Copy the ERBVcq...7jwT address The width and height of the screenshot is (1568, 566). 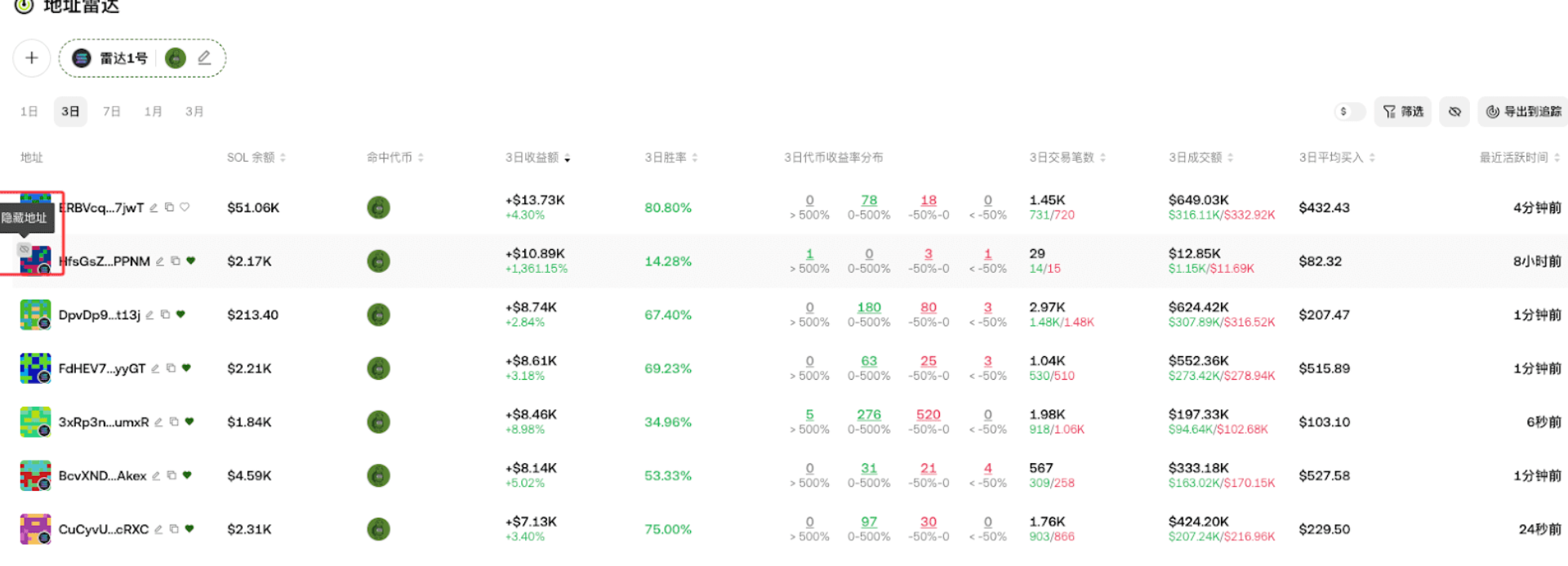pos(169,207)
